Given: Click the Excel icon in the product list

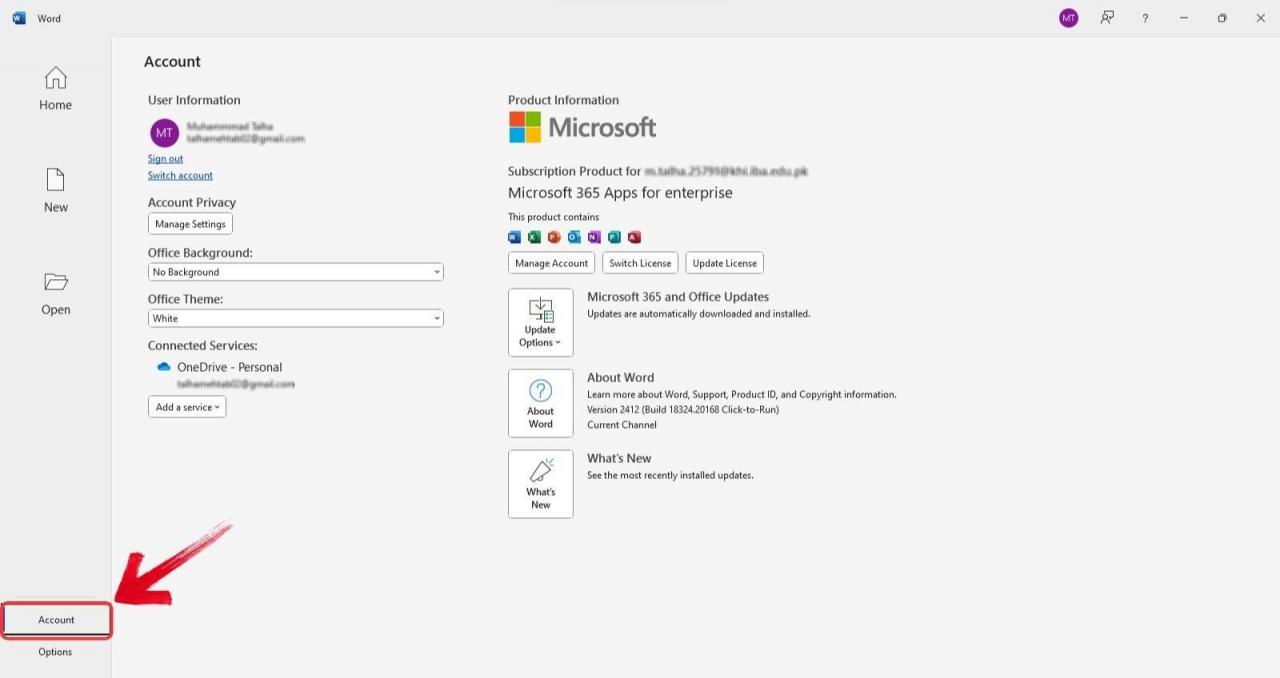Looking at the screenshot, I should (533, 237).
